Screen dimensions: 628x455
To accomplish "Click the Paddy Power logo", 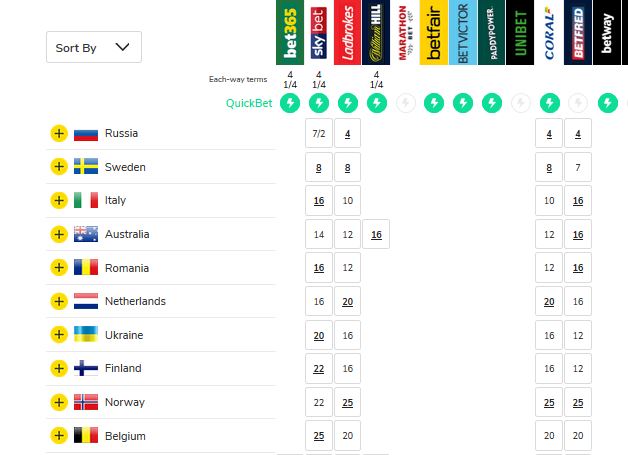I will (x=492, y=33).
